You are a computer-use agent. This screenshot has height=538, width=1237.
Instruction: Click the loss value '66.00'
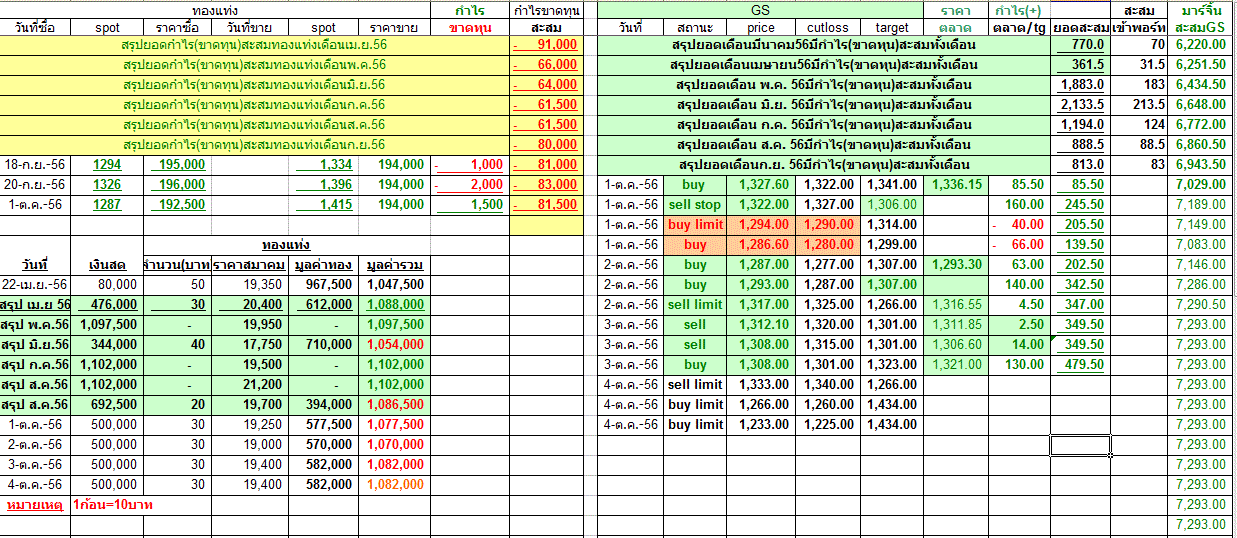[1020, 244]
